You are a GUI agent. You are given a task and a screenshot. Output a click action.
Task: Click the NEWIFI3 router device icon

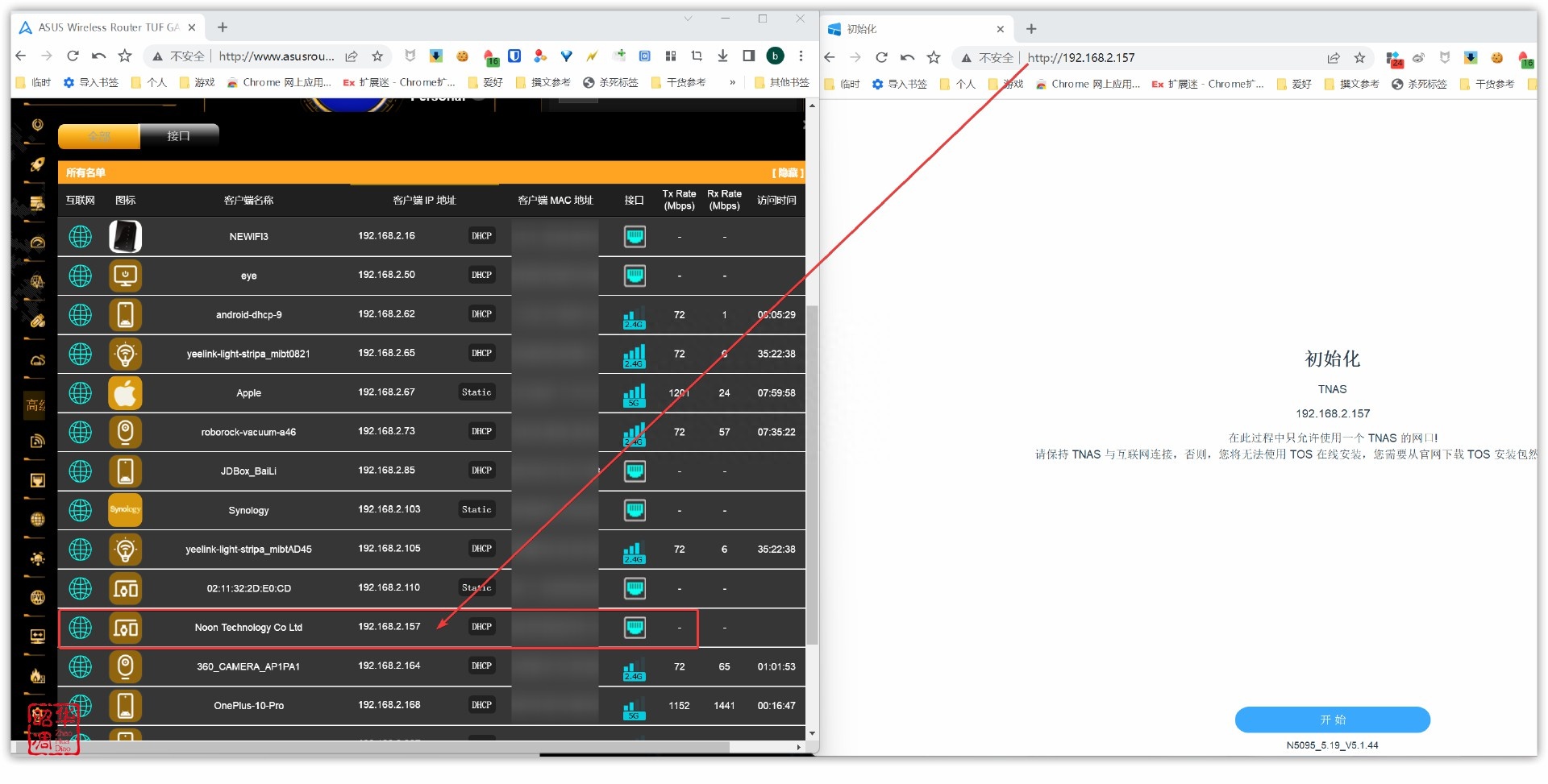click(x=125, y=236)
